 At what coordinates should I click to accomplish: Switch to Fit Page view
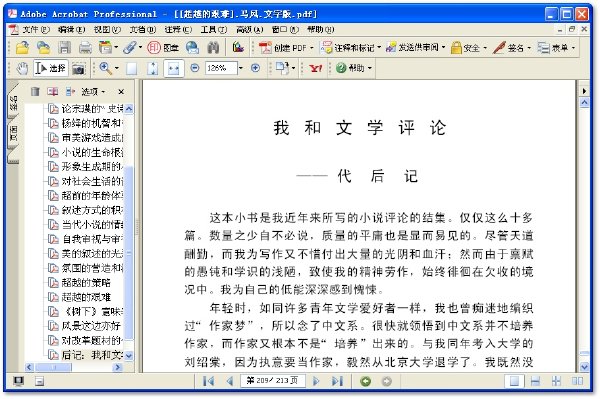tap(152, 68)
